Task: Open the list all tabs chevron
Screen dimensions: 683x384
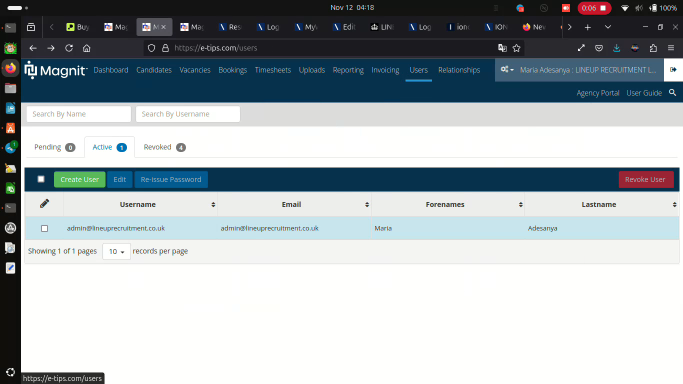Action: pos(608,27)
